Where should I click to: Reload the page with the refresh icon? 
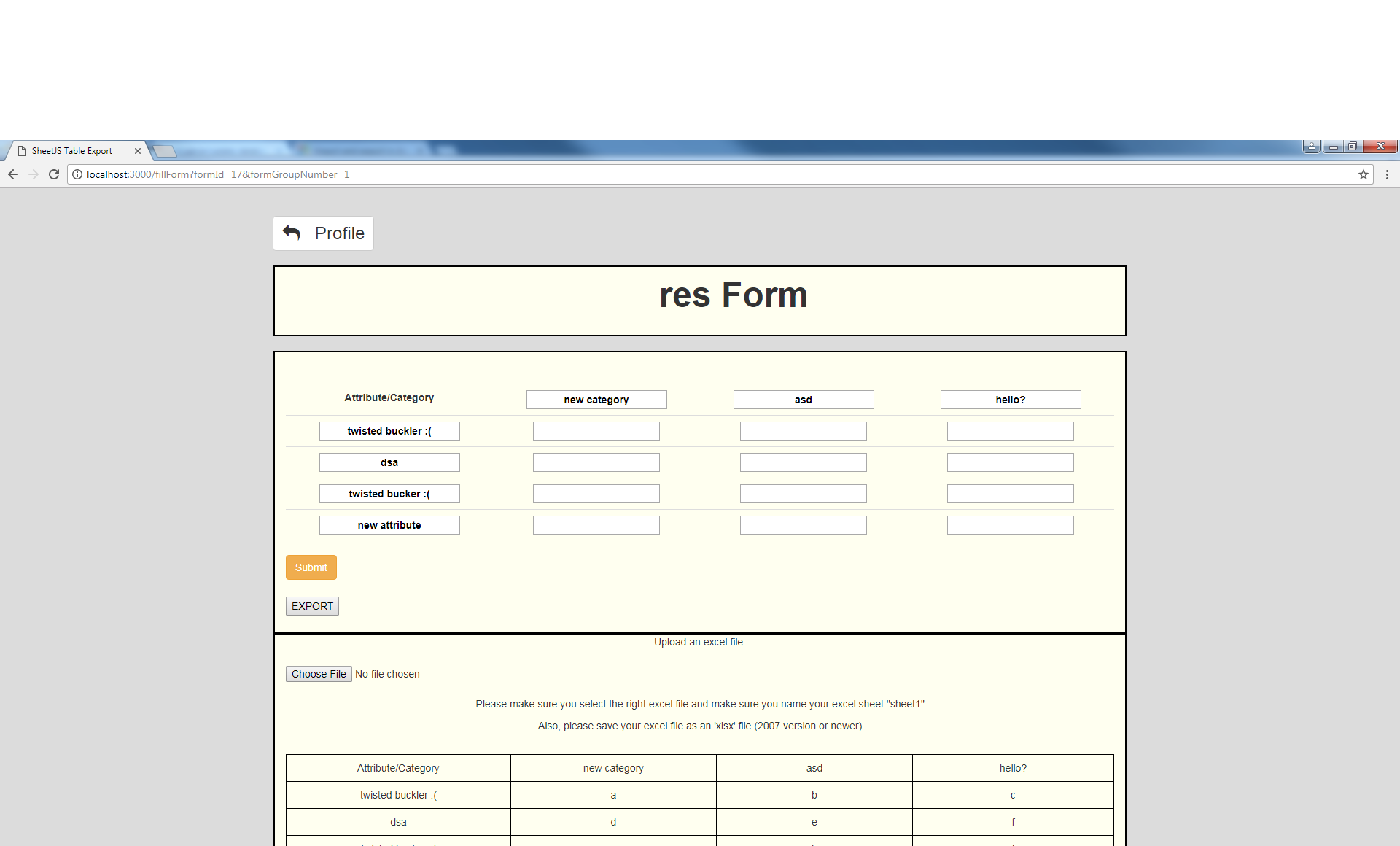(54, 174)
